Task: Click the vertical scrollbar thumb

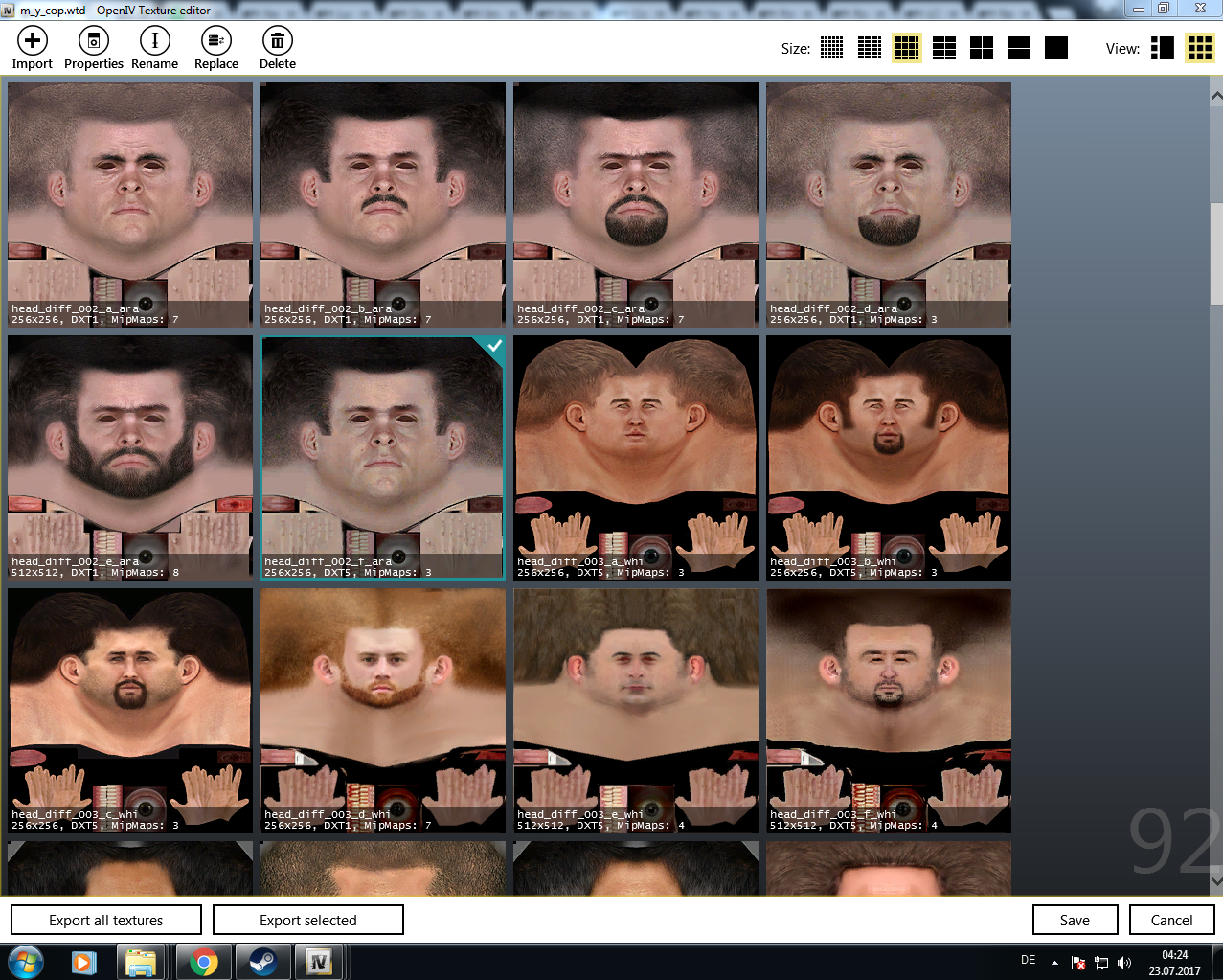Action: 1216,254
